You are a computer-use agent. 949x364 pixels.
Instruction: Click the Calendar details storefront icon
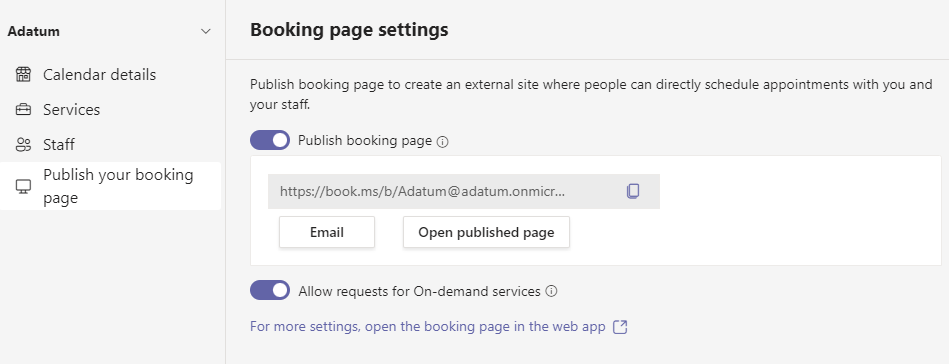click(23, 74)
